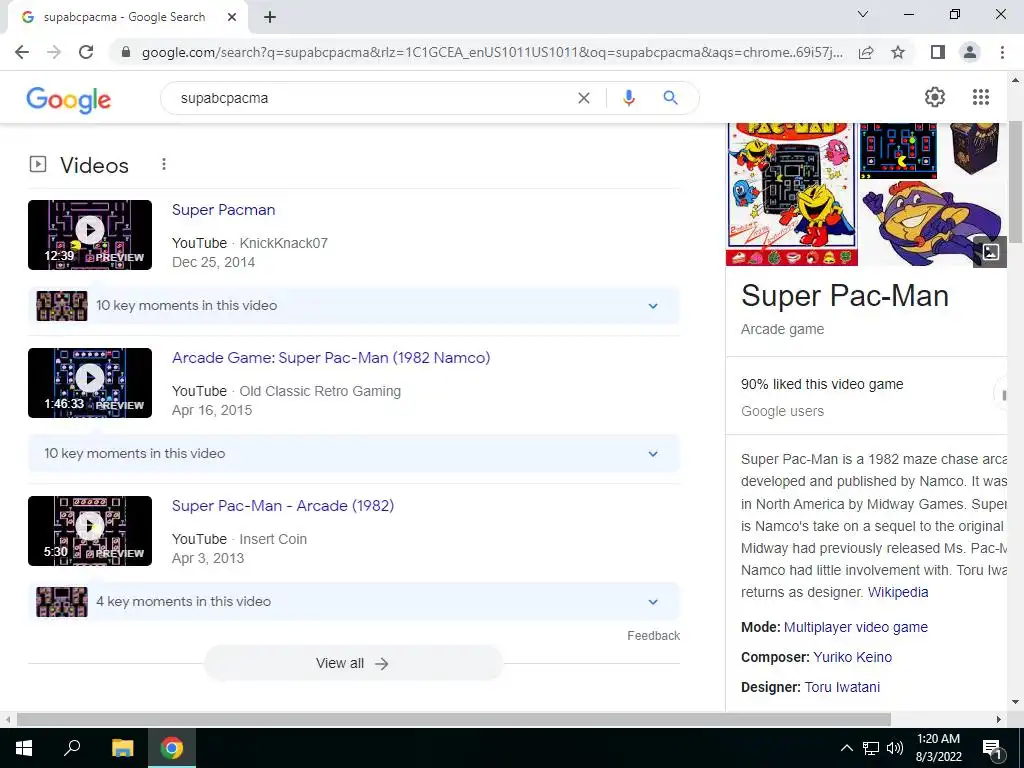
Task: Open the Google apps grid
Action: click(980, 97)
